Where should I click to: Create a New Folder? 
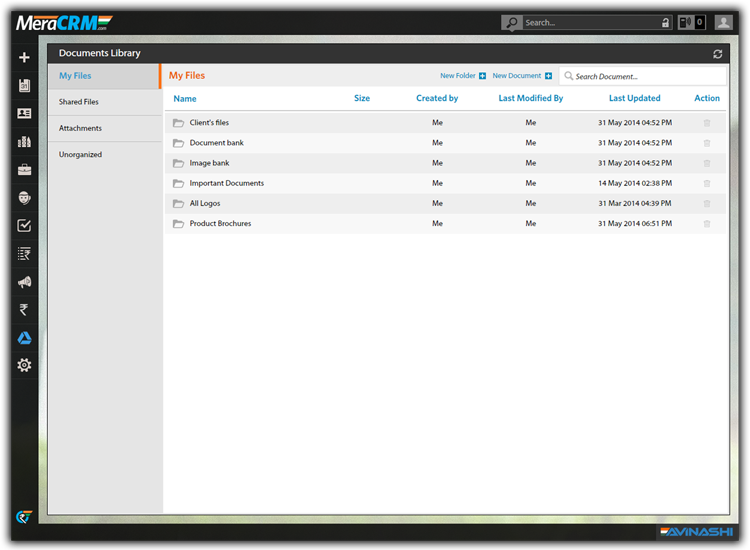(463, 76)
